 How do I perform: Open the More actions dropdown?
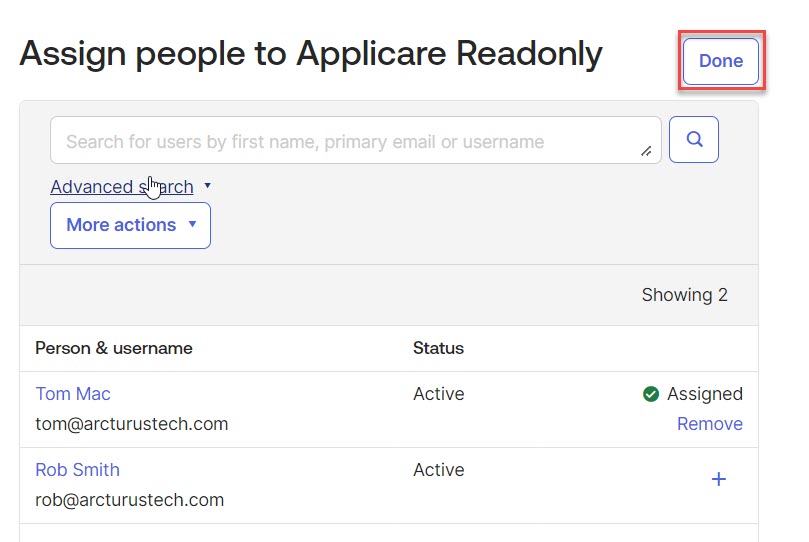pyautogui.click(x=130, y=225)
